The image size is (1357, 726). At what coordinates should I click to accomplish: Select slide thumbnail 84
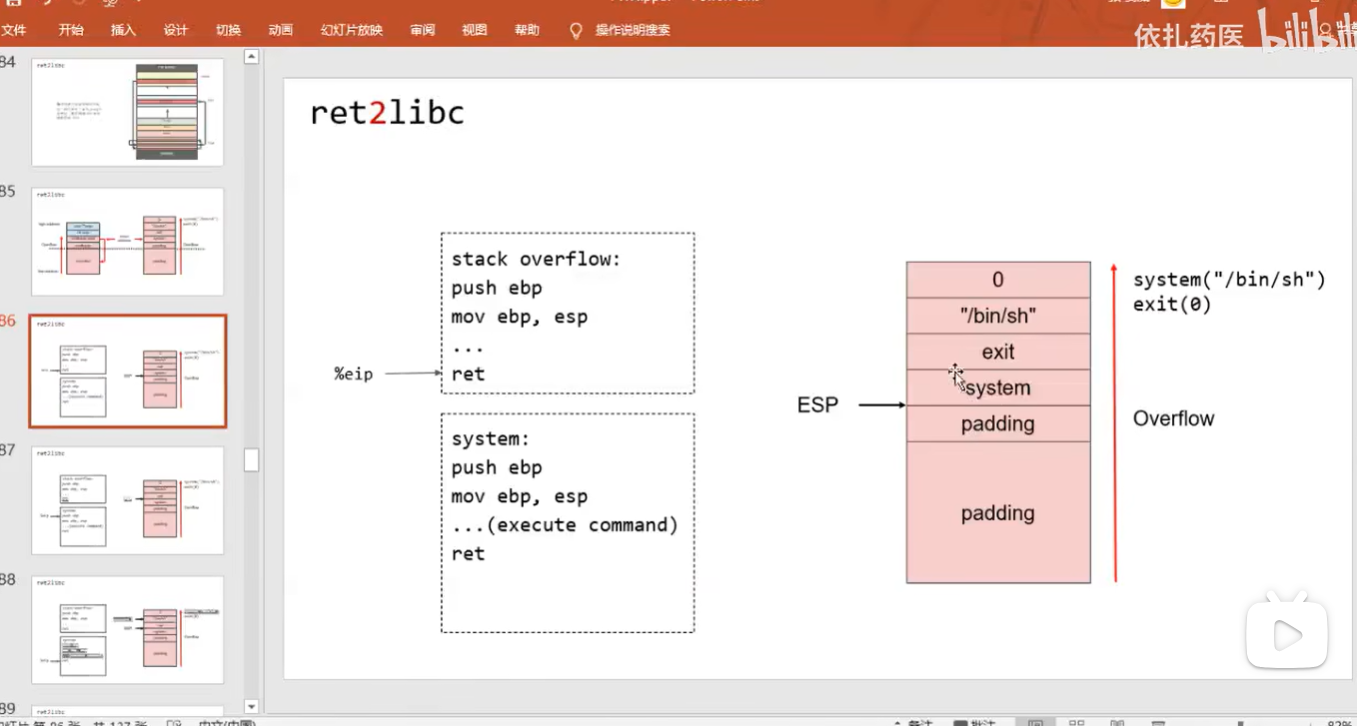pos(128,112)
